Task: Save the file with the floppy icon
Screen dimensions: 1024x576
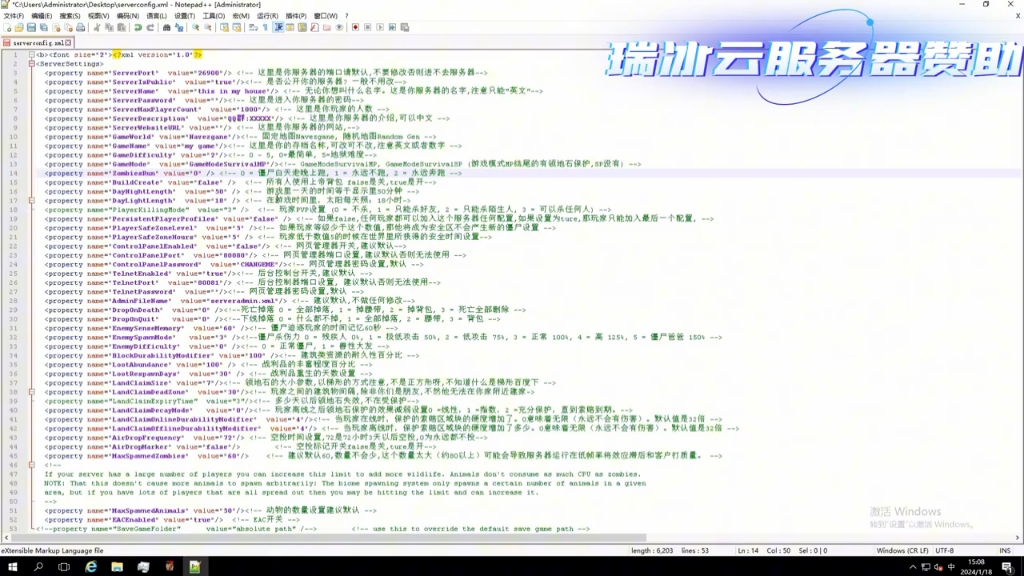Action: tap(31, 27)
